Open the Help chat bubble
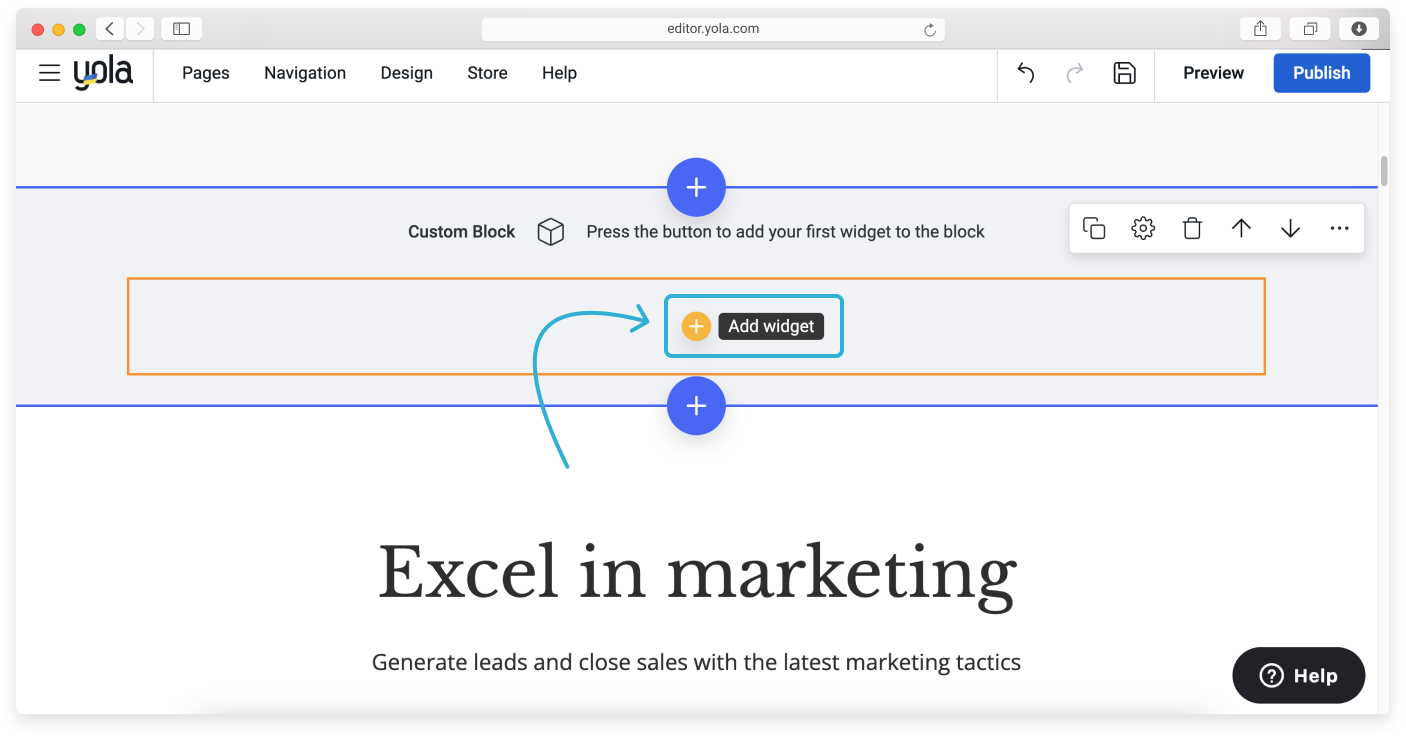Viewport: 1406px width, 738px height. pyautogui.click(x=1298, y=675)
